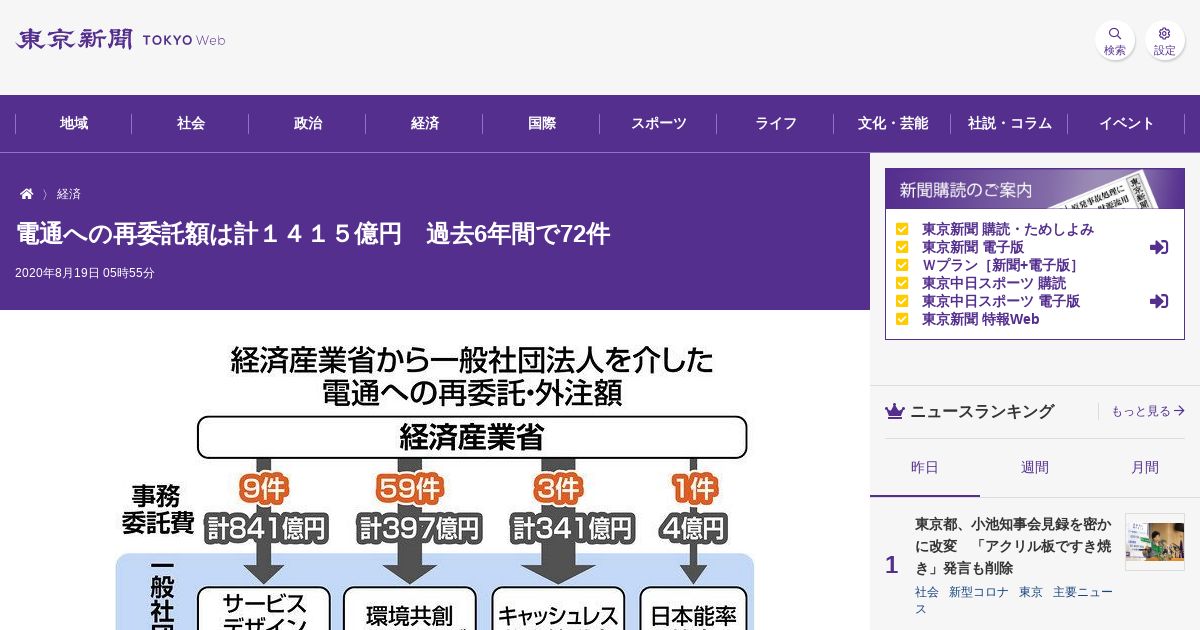
Task: Open Wプラン［新聞+電子版］ link
Action: click(1000, 265)
